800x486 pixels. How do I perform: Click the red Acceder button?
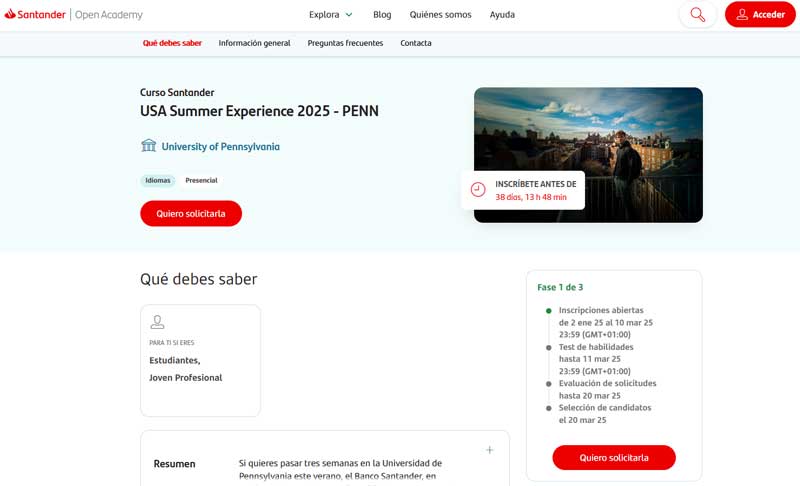click(x=759, y=15)
